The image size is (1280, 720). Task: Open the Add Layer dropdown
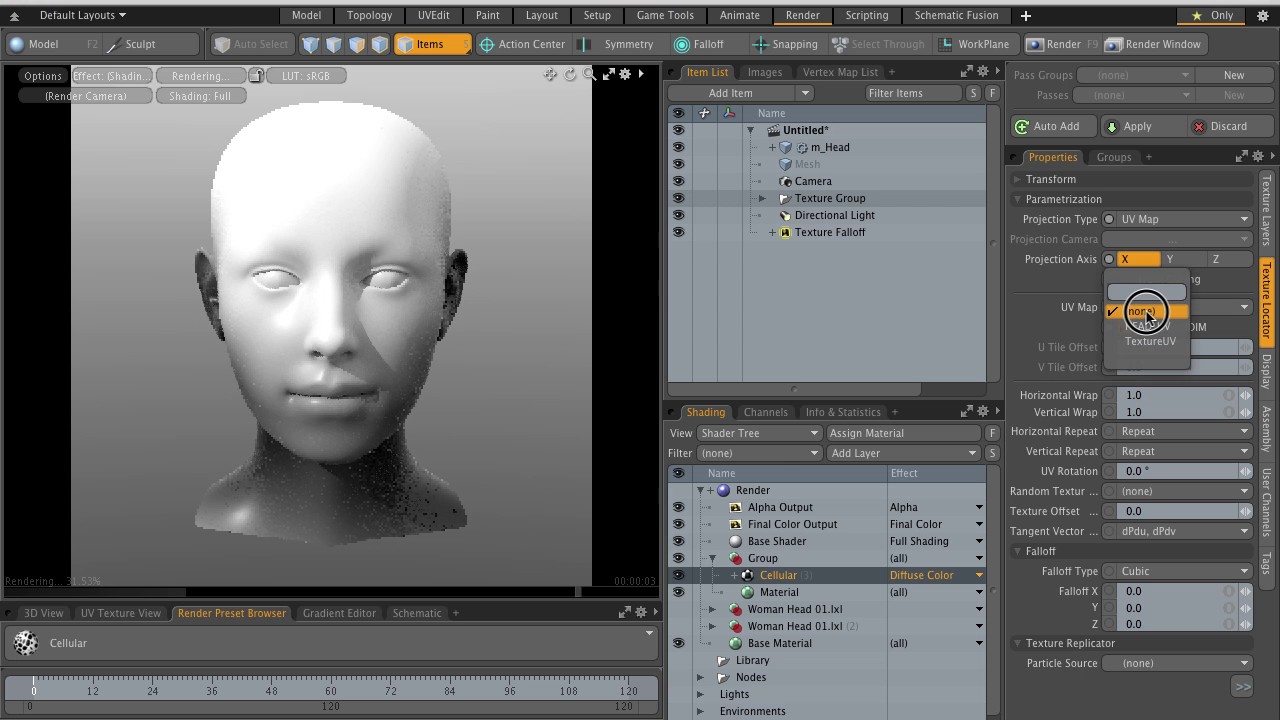pyautogui.click(x=903, y=453)
